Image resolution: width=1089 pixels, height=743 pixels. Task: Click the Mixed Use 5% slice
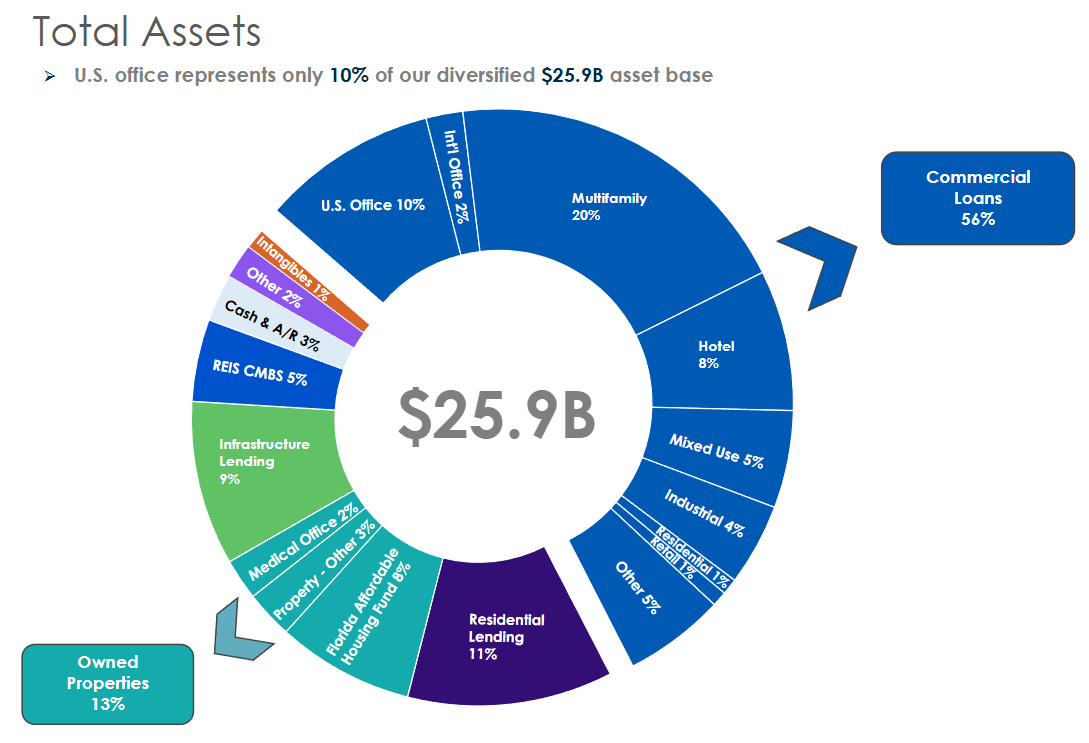point(715,450)
